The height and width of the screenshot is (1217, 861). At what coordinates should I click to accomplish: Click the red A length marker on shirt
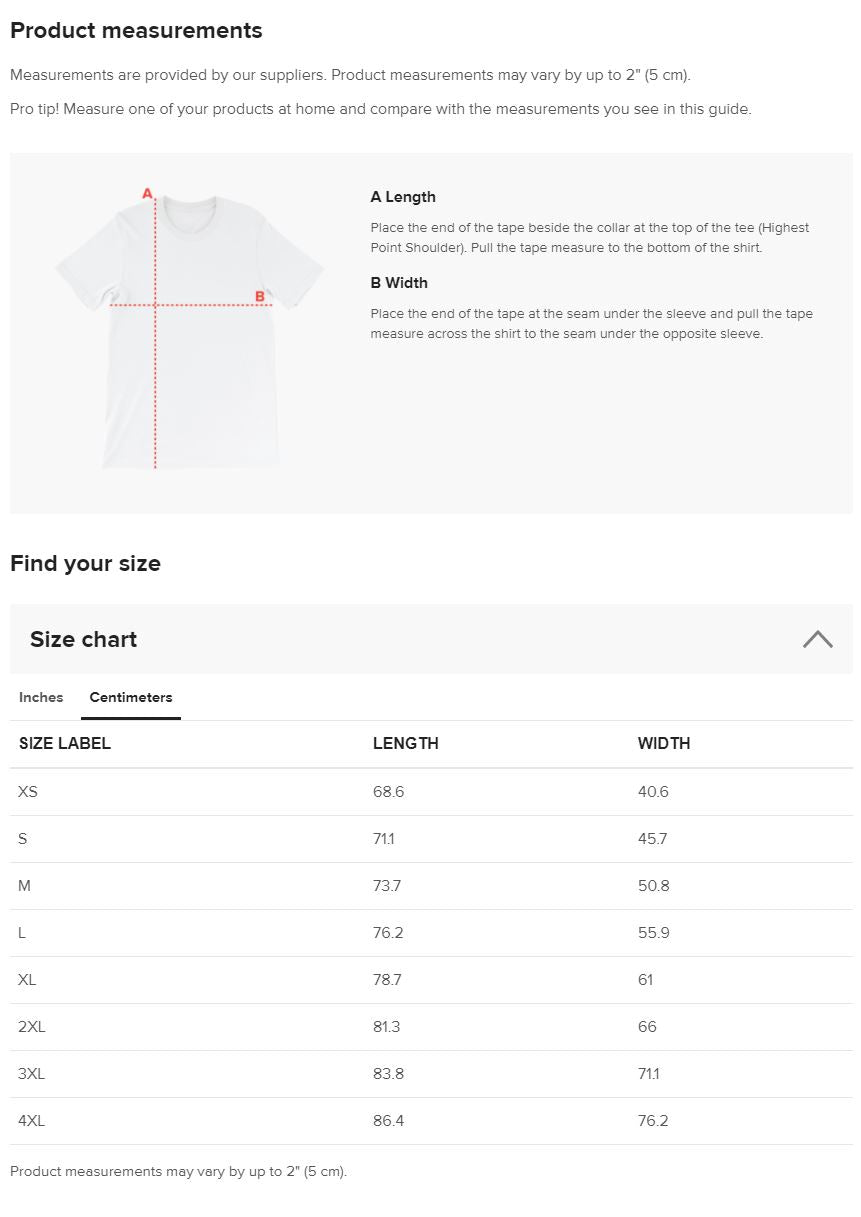tap(147, 194)
